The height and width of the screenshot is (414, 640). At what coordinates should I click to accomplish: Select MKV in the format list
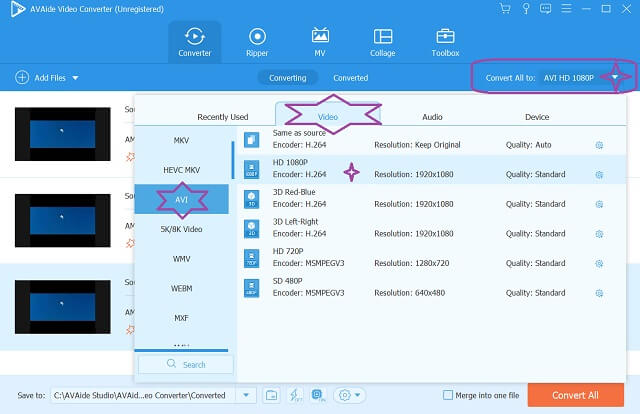click(181, 140)
